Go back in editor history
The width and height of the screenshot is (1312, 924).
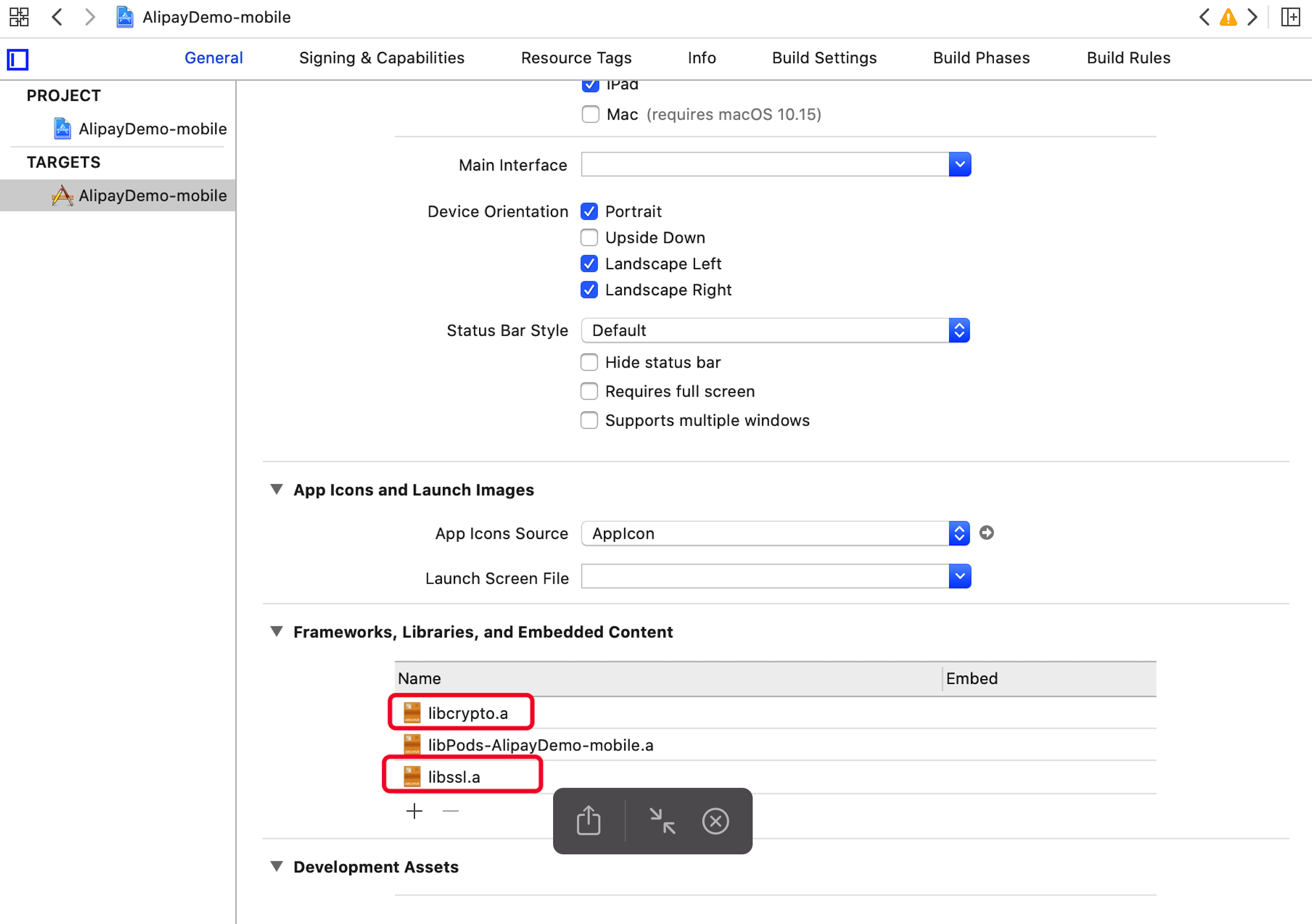pos(57,17)
